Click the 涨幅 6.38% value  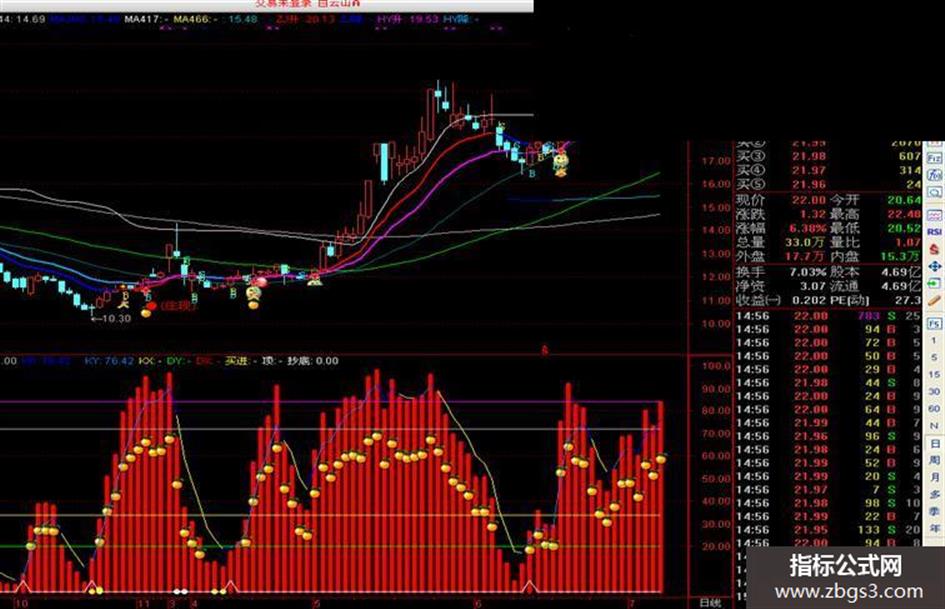click(808, 229)
